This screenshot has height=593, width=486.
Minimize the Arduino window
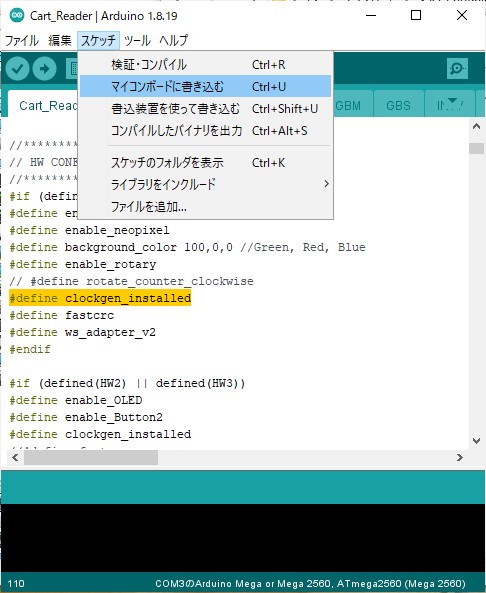coord(371,16)
